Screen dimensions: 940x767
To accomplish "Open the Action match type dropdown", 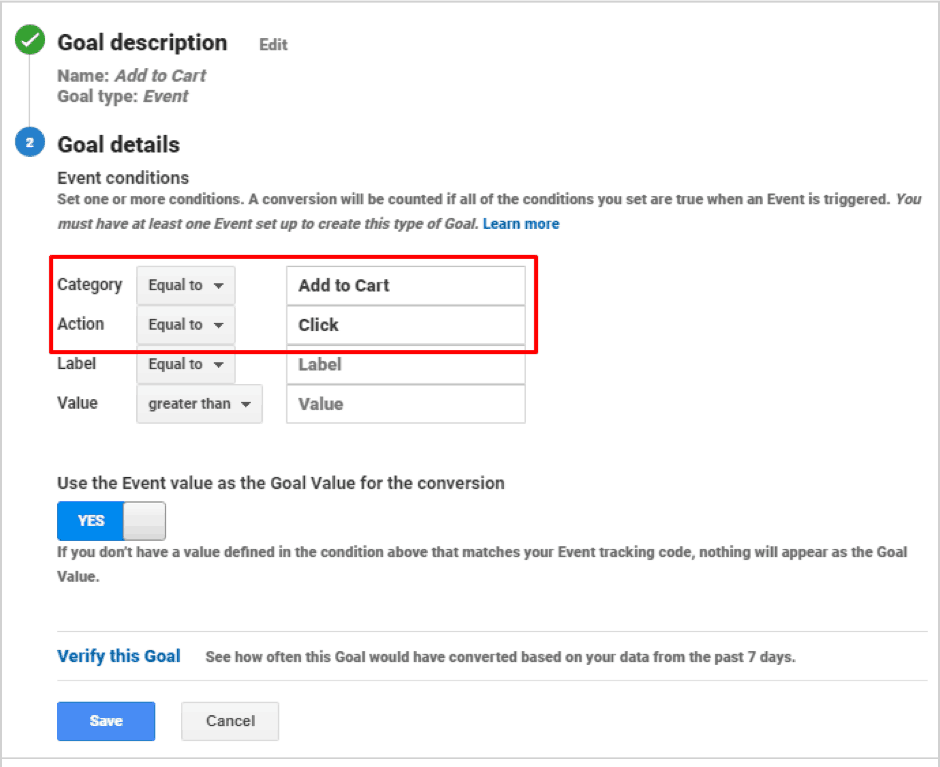I will coord(186,325).
